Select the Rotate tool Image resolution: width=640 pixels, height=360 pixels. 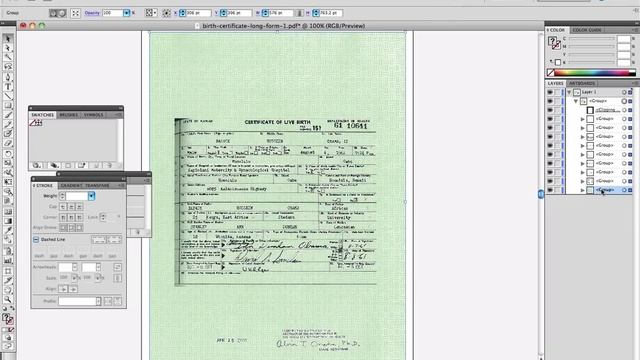[x=8, y=154]
